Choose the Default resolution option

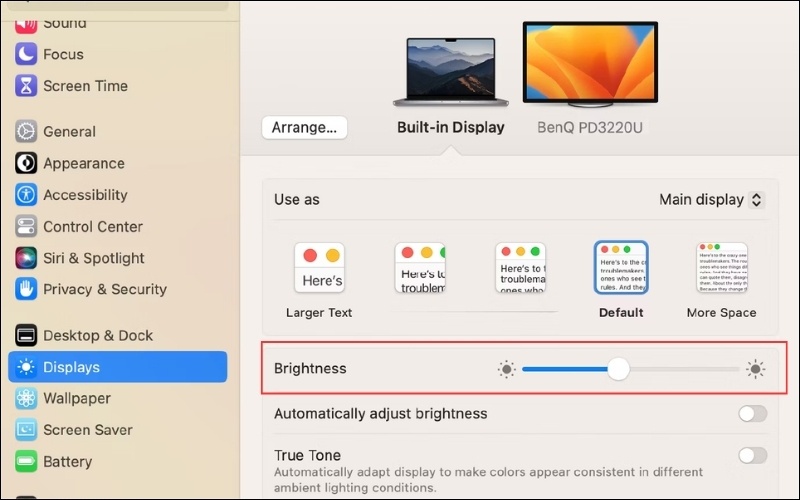[621, 268]
